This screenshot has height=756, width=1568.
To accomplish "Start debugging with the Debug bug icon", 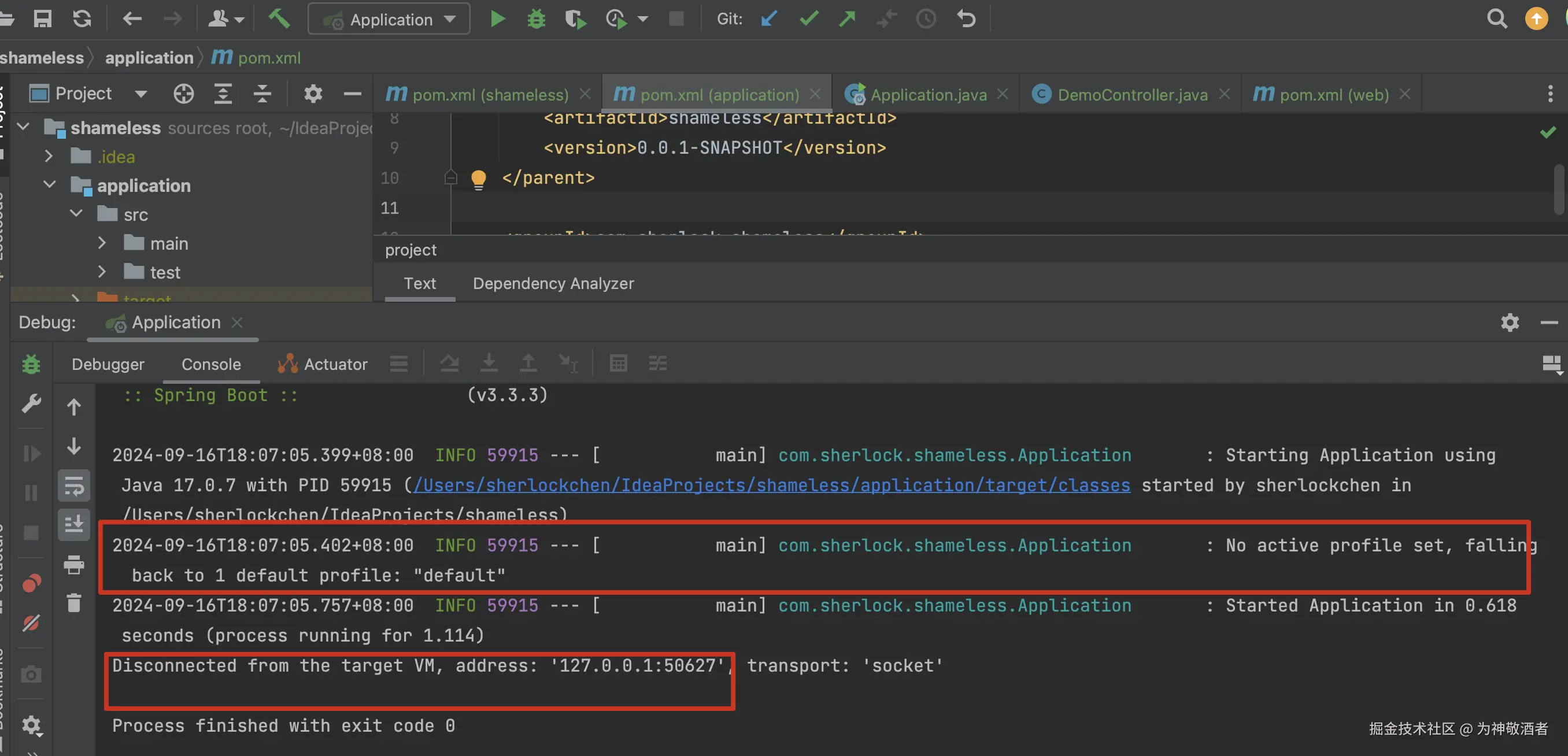I will (535, 19).
